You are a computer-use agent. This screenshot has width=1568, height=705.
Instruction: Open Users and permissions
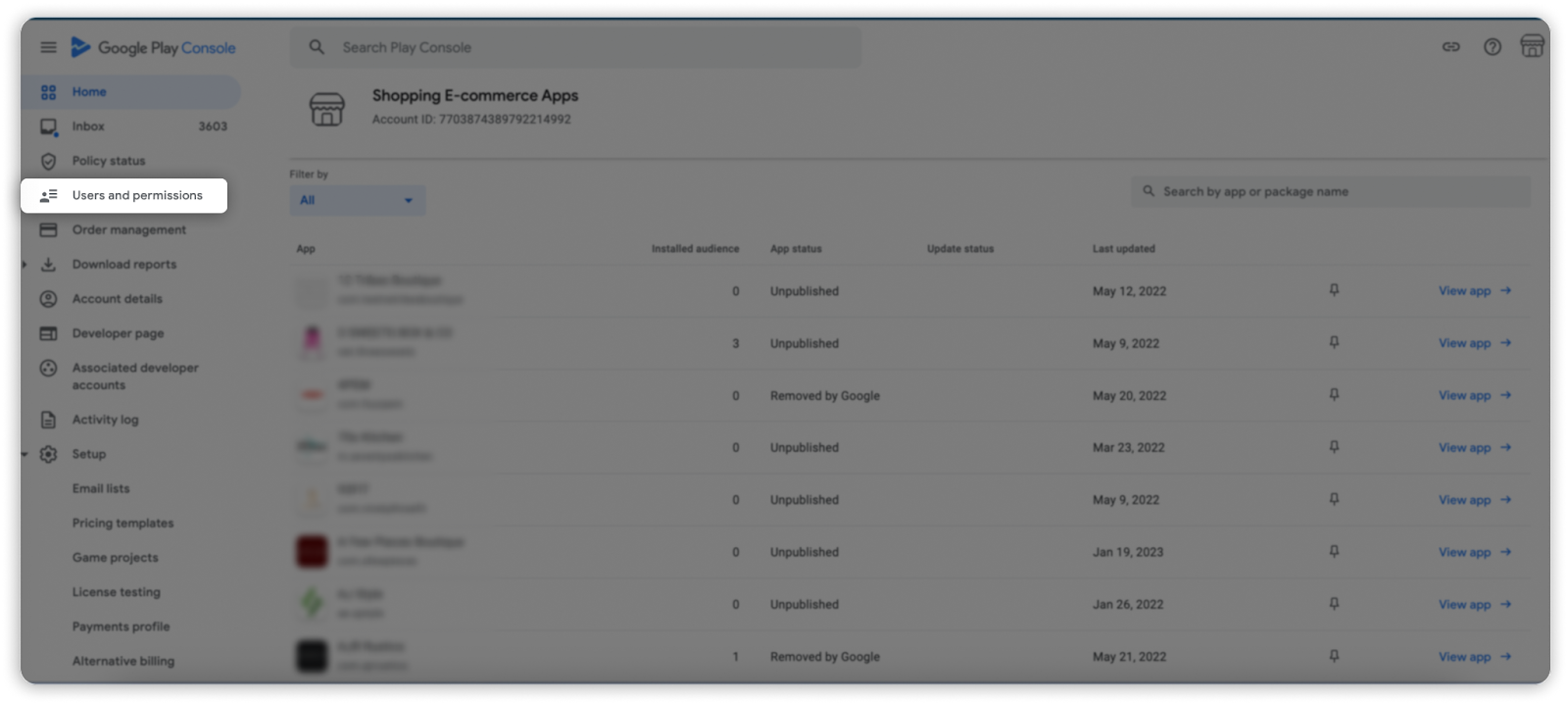(x=124, y=195)
